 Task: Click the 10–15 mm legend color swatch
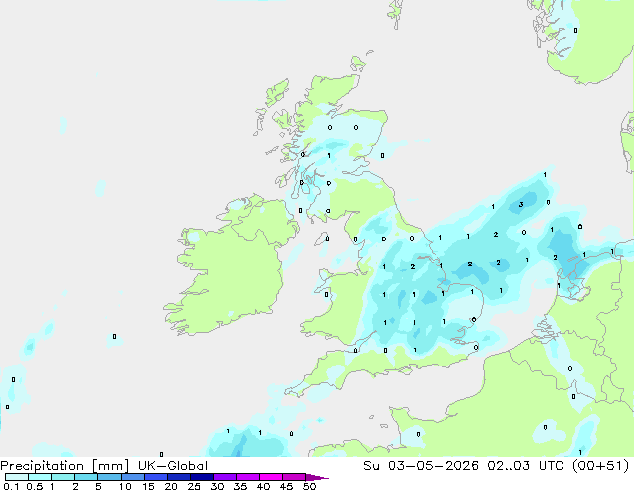pyautogui.click(x=133, y=477)
